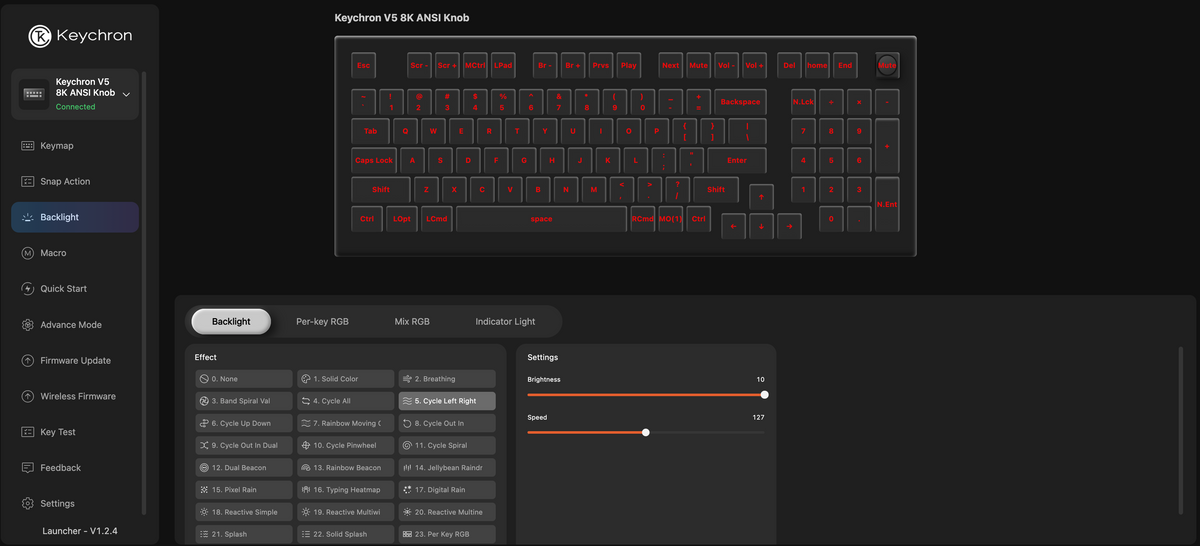
Task: Choose the 4. Cycle All effect
Action: [x=346, y=401]
